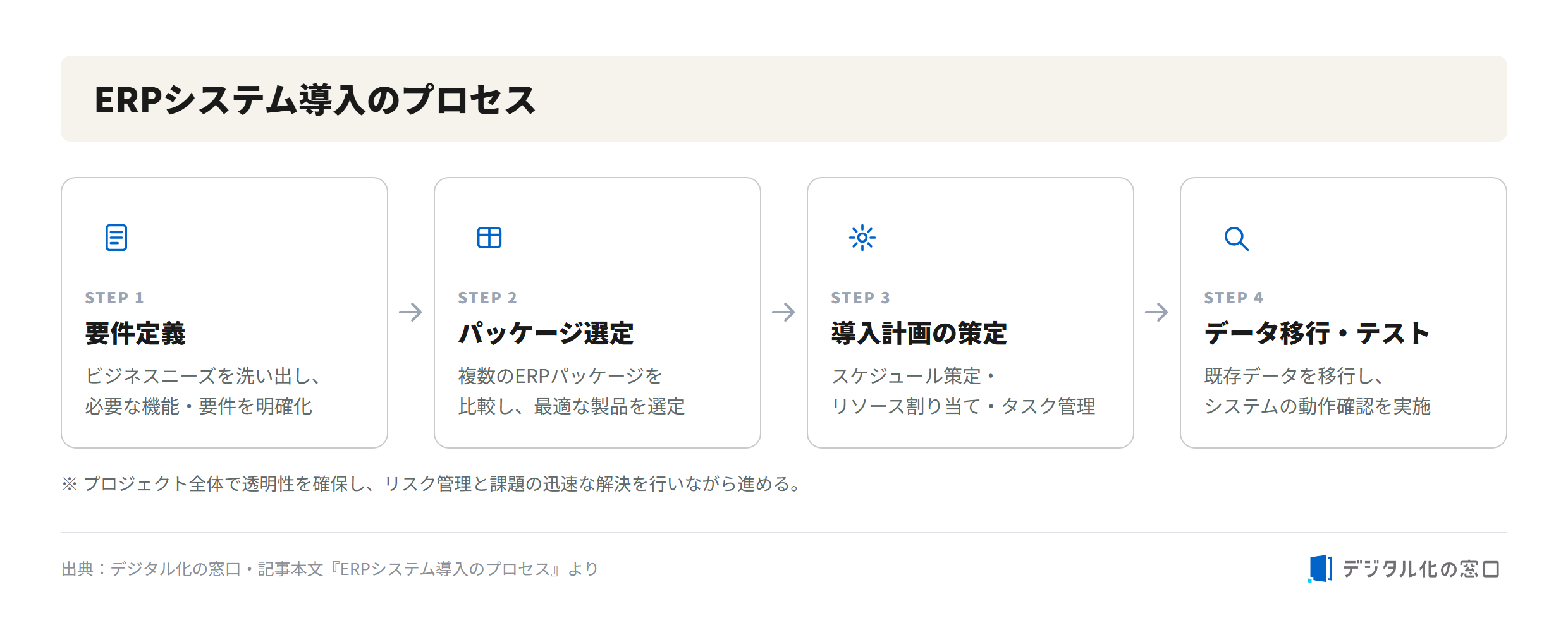Click the STEP 3 description スケジュール策定

point(963,391)
